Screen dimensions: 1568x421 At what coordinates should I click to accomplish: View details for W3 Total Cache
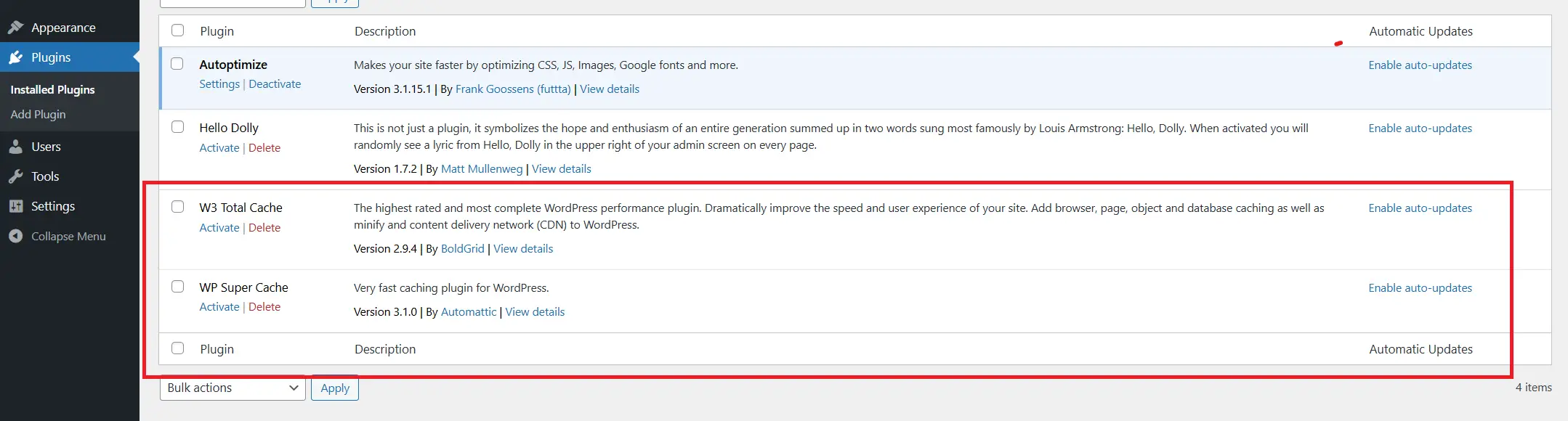tap(523, 248)
